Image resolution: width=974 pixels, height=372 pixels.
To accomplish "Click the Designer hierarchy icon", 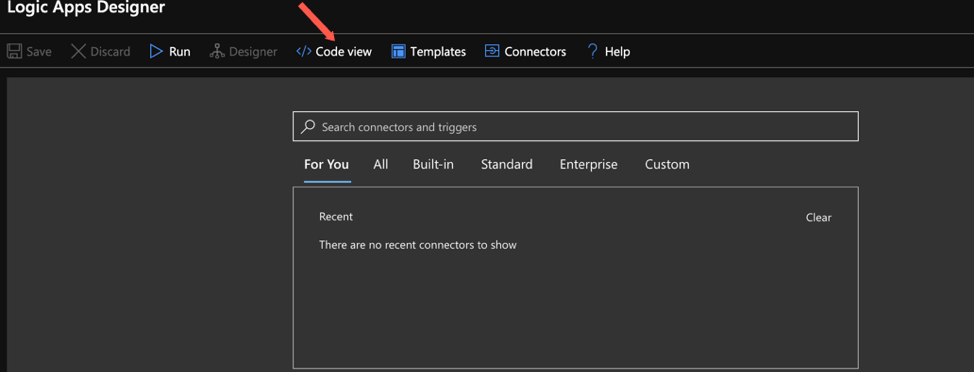I will point(217,52).
